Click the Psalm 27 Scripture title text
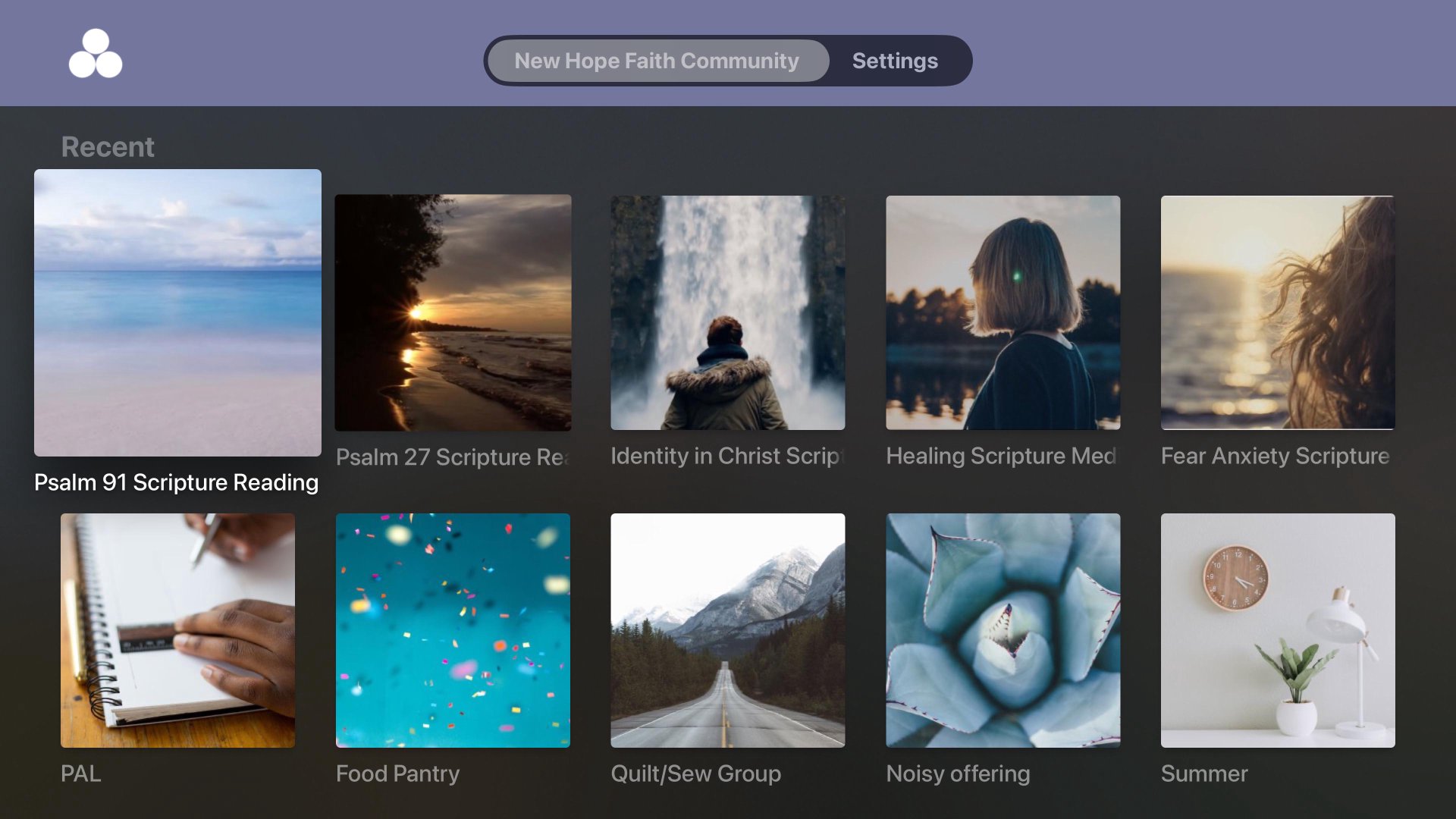1456x819 pixels. 452,457
